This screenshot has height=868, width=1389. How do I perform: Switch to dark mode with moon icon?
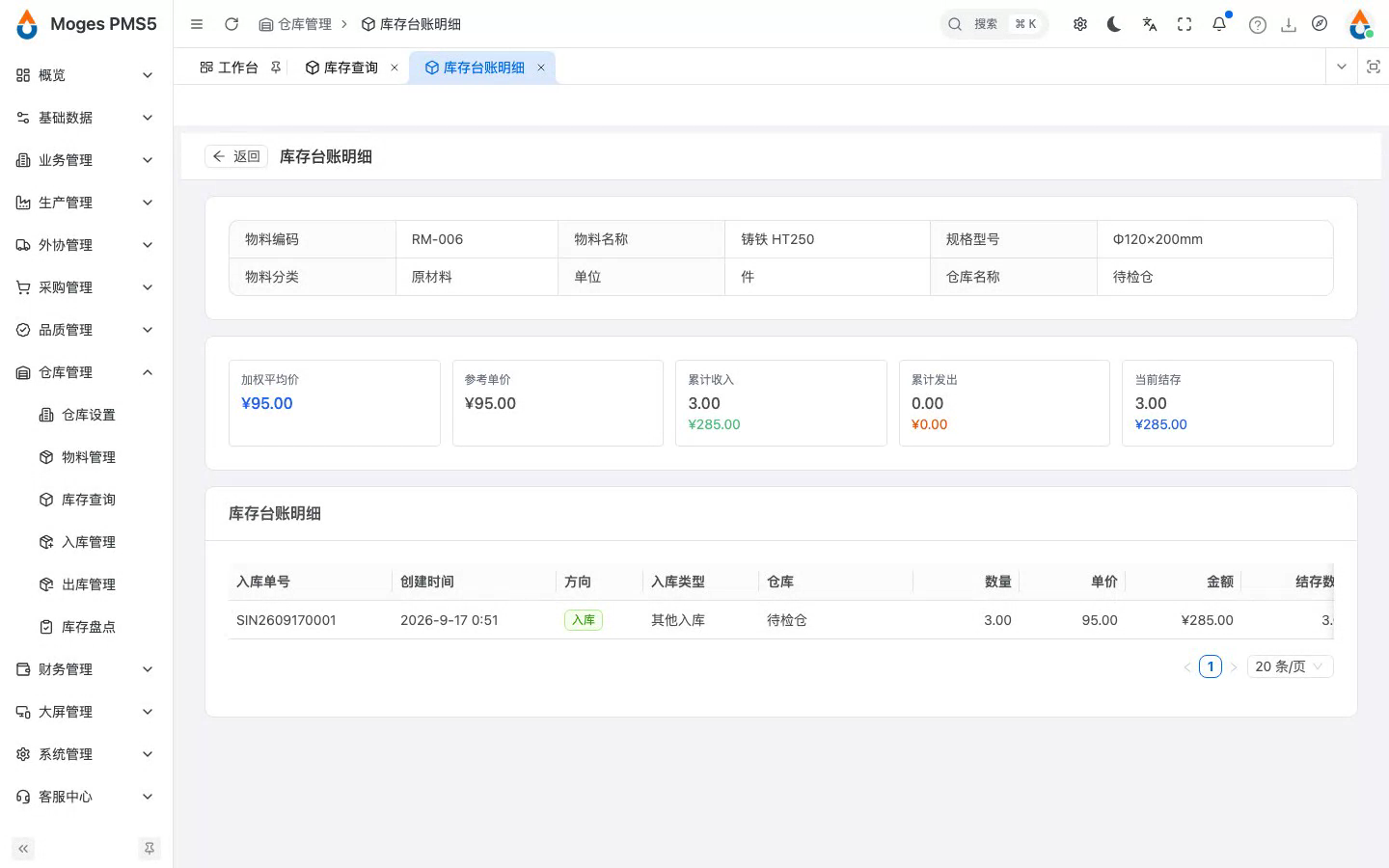click(1115, 24)
